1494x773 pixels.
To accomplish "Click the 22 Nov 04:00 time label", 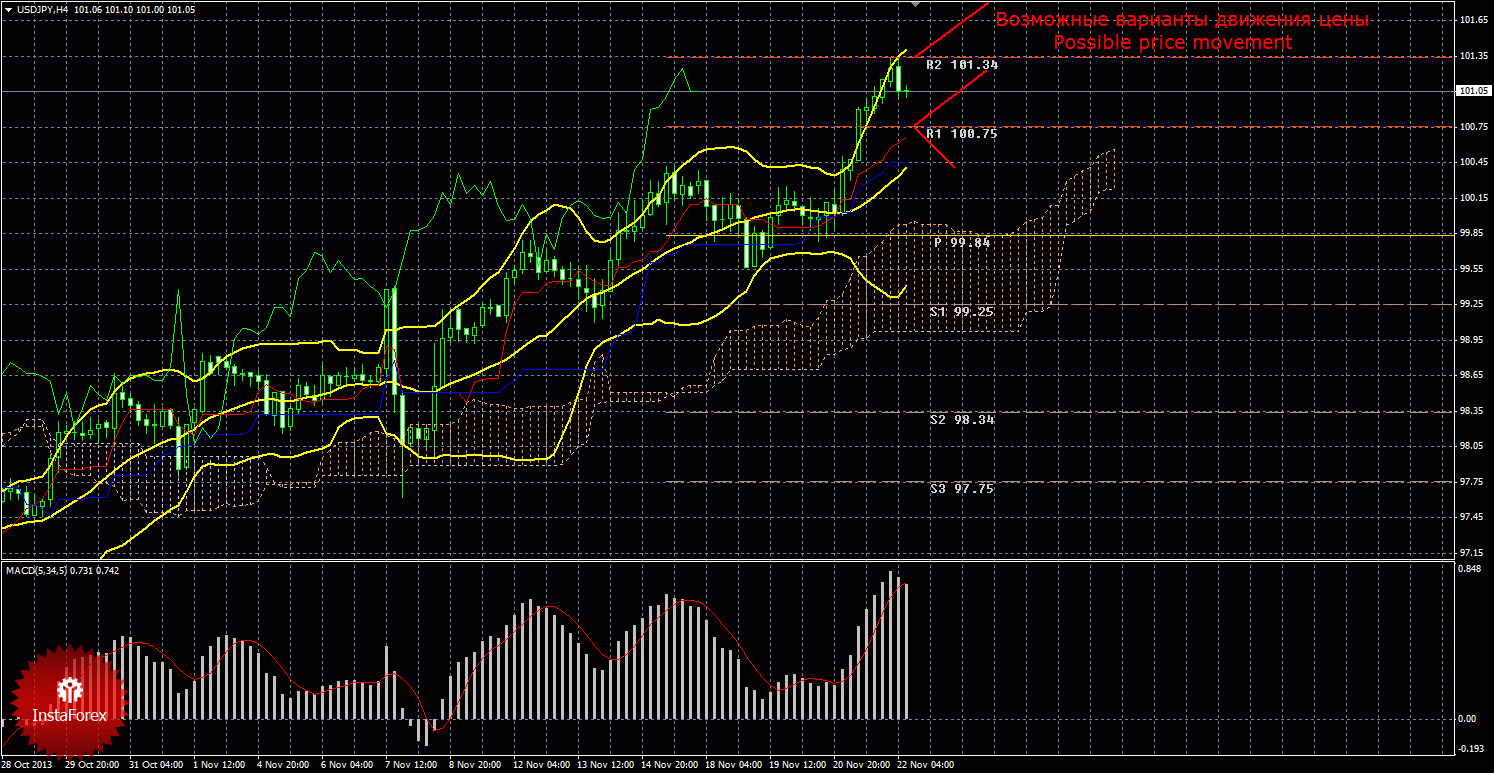I will 925,765.
